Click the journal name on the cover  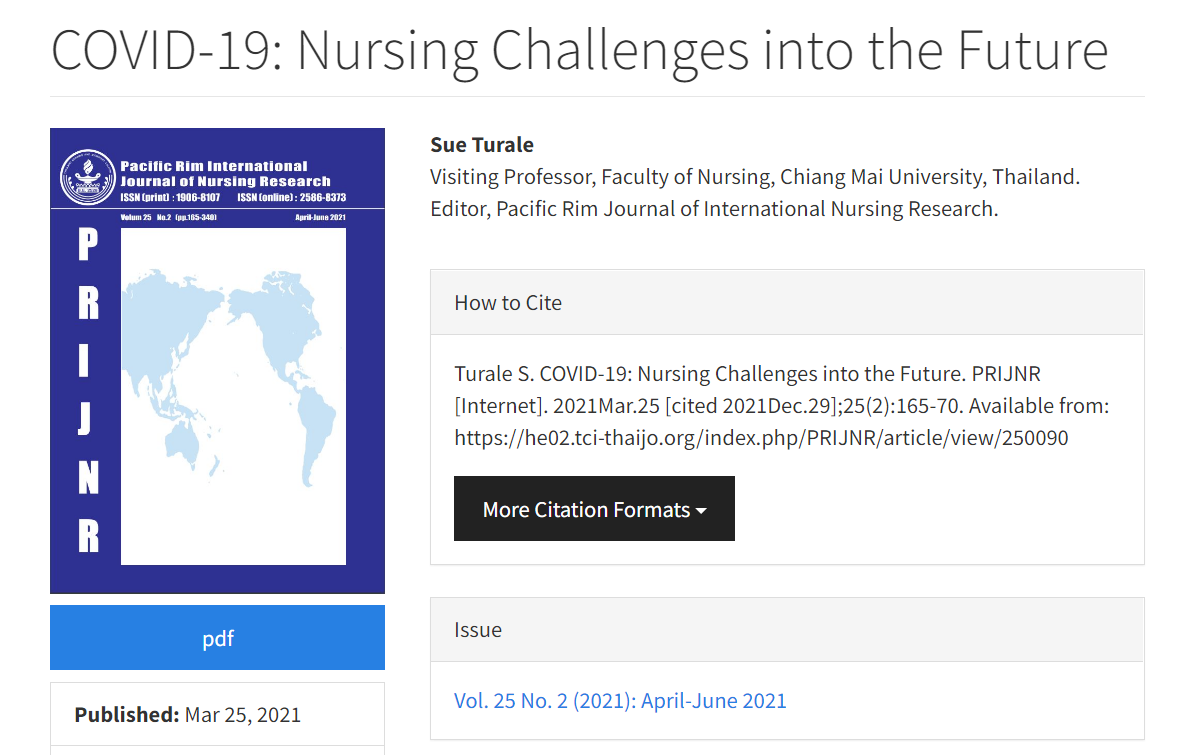tap(225, 173)
